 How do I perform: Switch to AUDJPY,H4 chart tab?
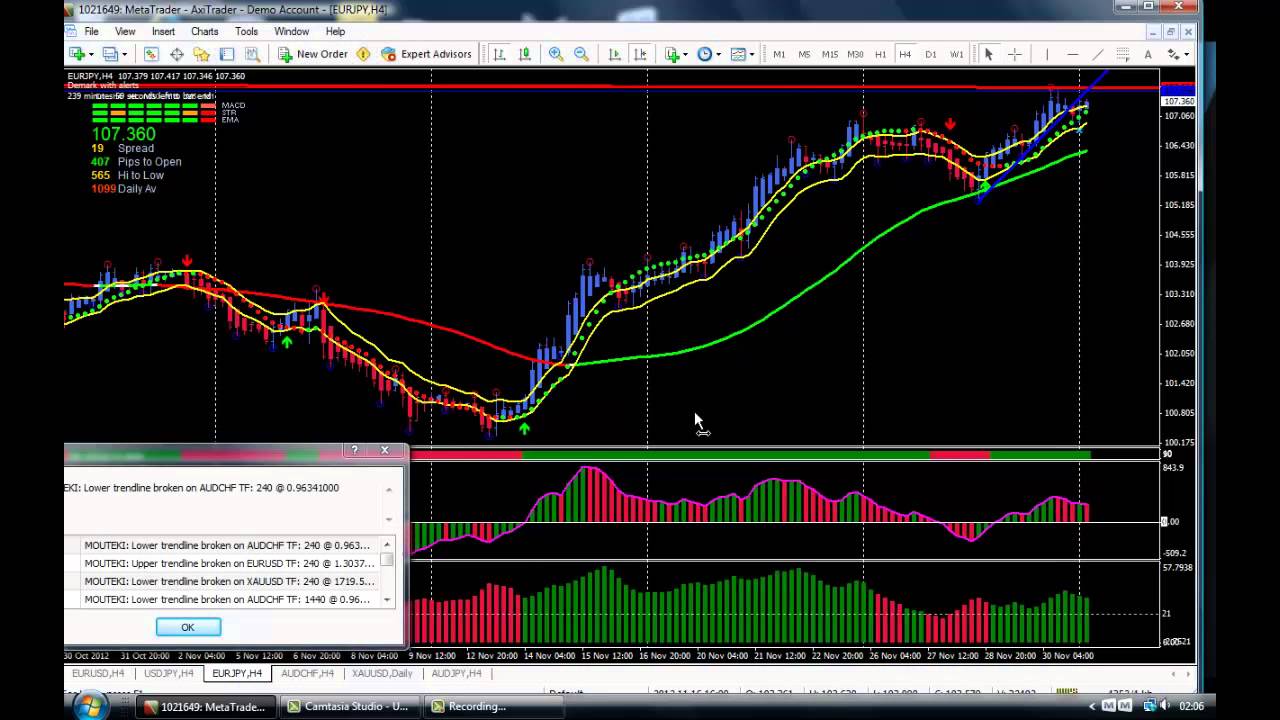tap(456, 674)
